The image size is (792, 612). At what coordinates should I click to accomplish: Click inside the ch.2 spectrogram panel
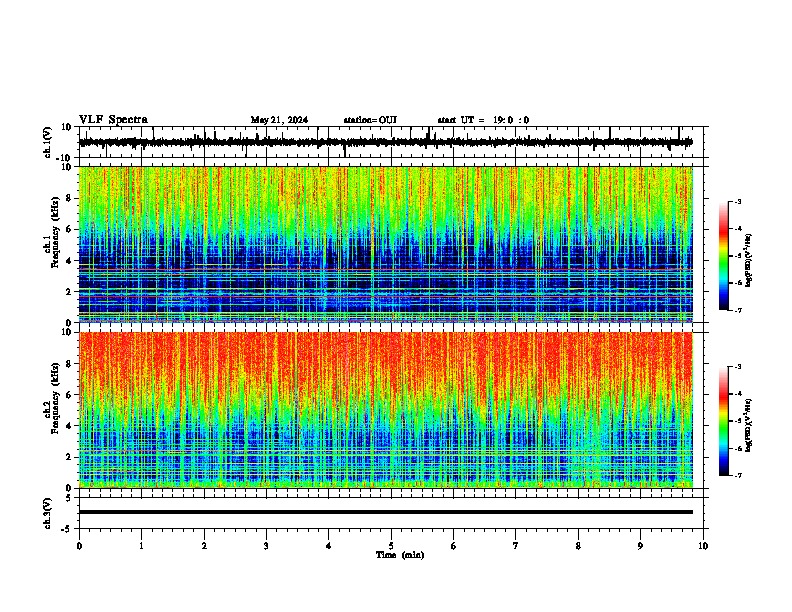point(386,410)
